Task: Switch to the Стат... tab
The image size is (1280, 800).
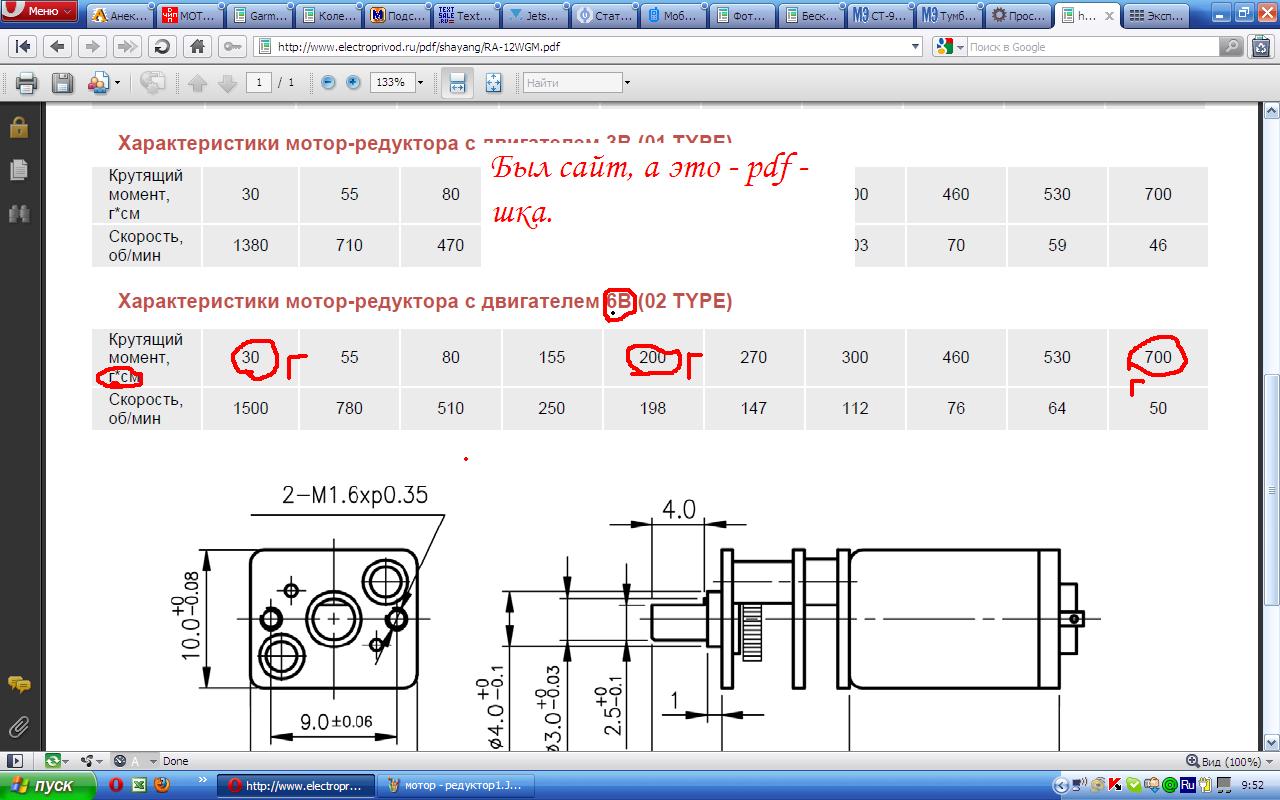Action: coord(604,15)
